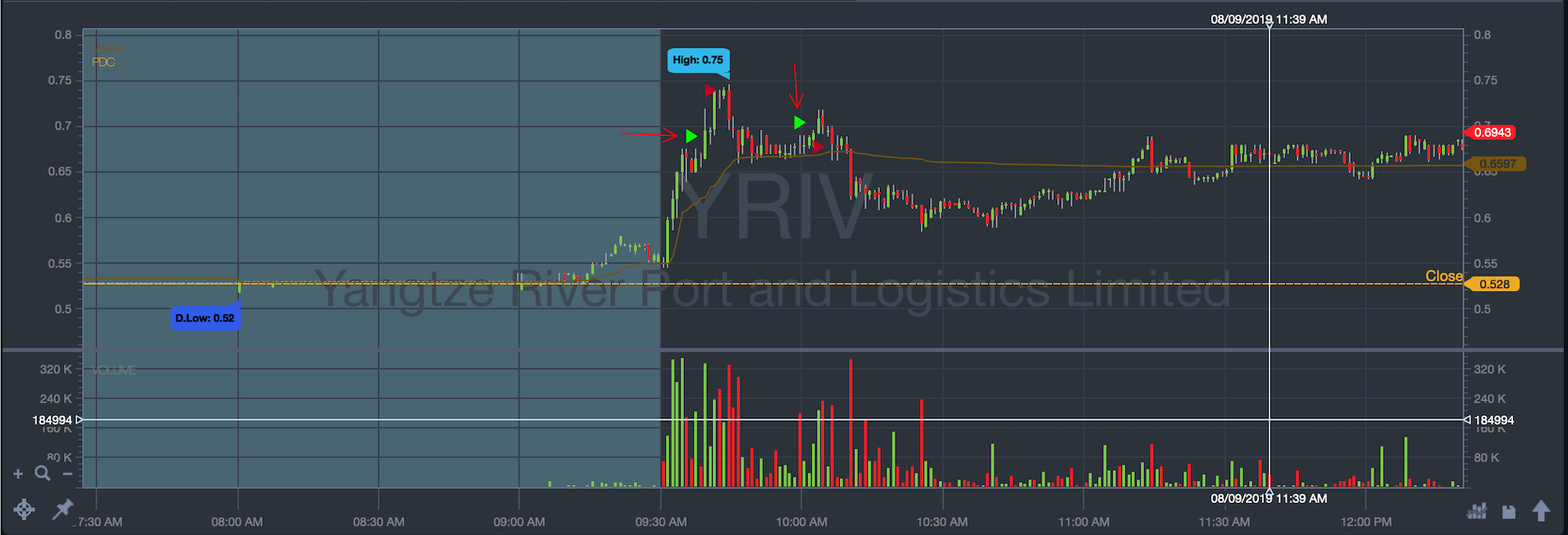
Task: Click the first green buy marker near 09:36
Action: click(691, 136)
